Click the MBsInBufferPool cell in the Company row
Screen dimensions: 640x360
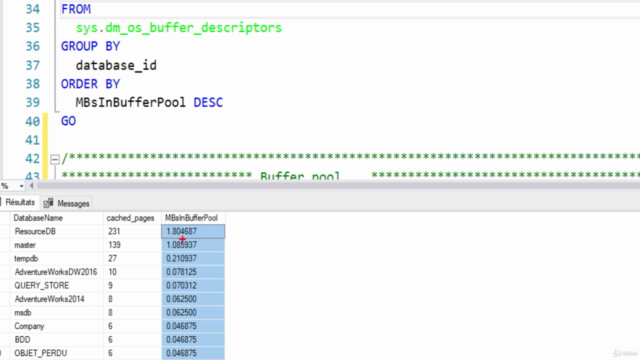(x=193, y=326)
